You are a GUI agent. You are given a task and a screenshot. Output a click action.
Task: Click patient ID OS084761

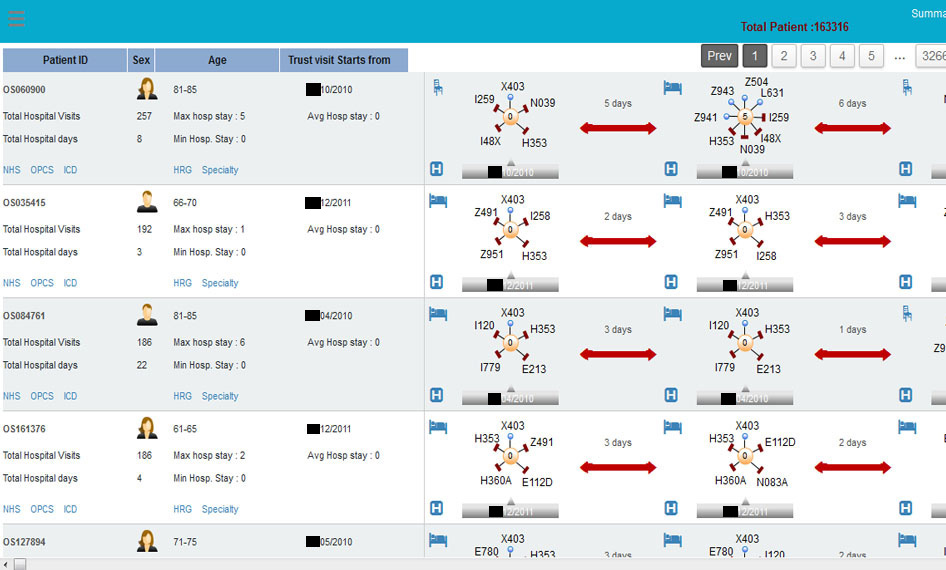click(24, 315)
